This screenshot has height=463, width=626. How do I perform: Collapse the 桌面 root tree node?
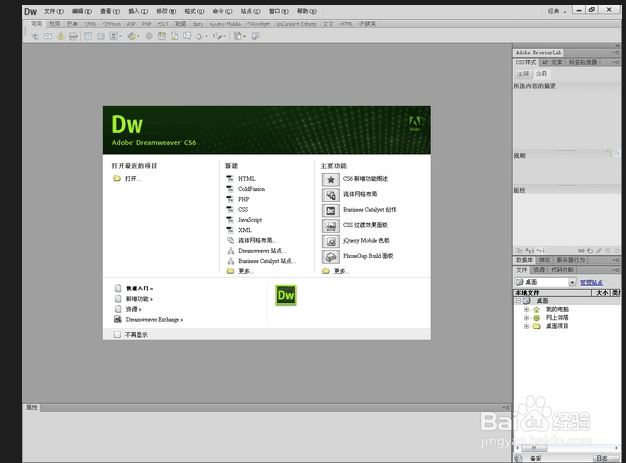(x=518, y=301)
